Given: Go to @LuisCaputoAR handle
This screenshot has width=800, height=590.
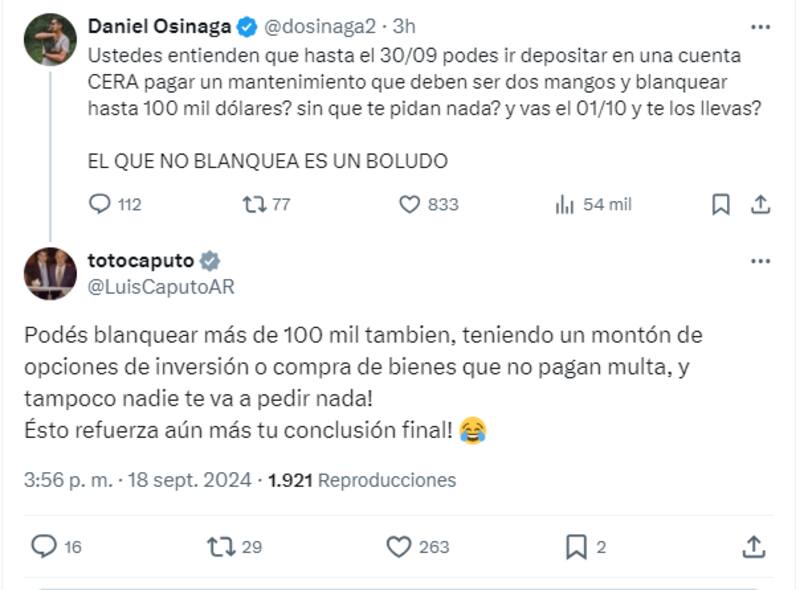Looking at the screenshot, I should pyautogui.click(x=161, y=287).
